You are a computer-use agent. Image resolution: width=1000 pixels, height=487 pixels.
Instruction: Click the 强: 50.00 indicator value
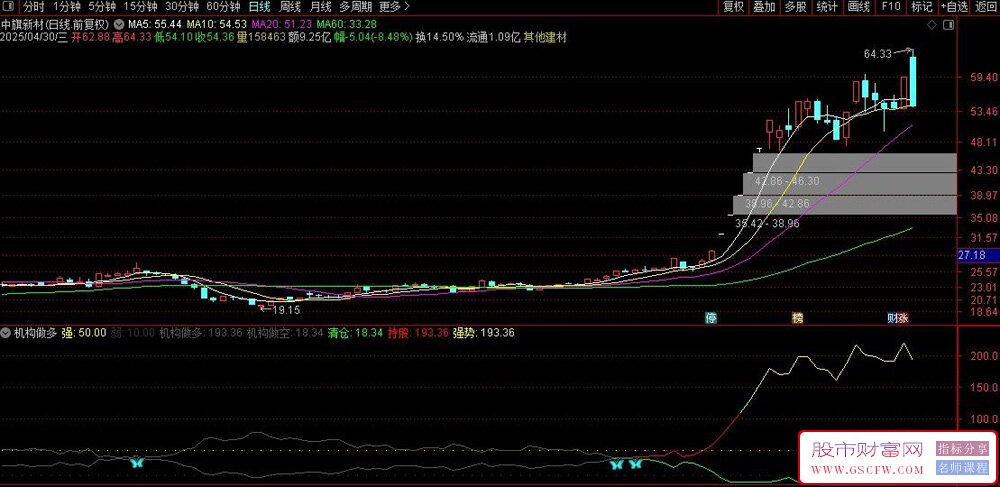pyautogui.click(x=84, y=332)
